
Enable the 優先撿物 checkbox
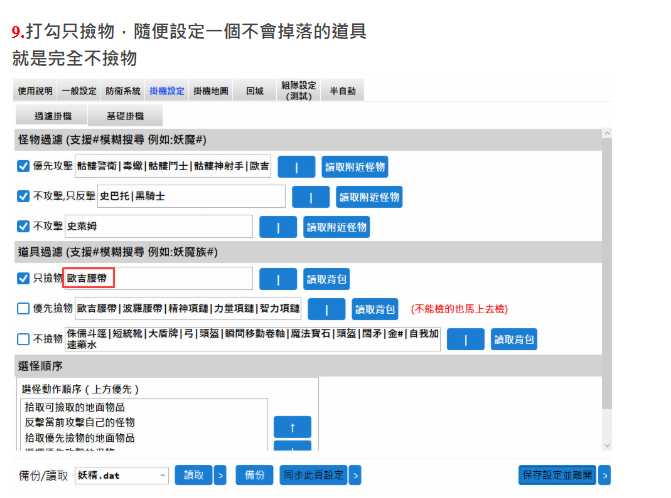point(23,308)
